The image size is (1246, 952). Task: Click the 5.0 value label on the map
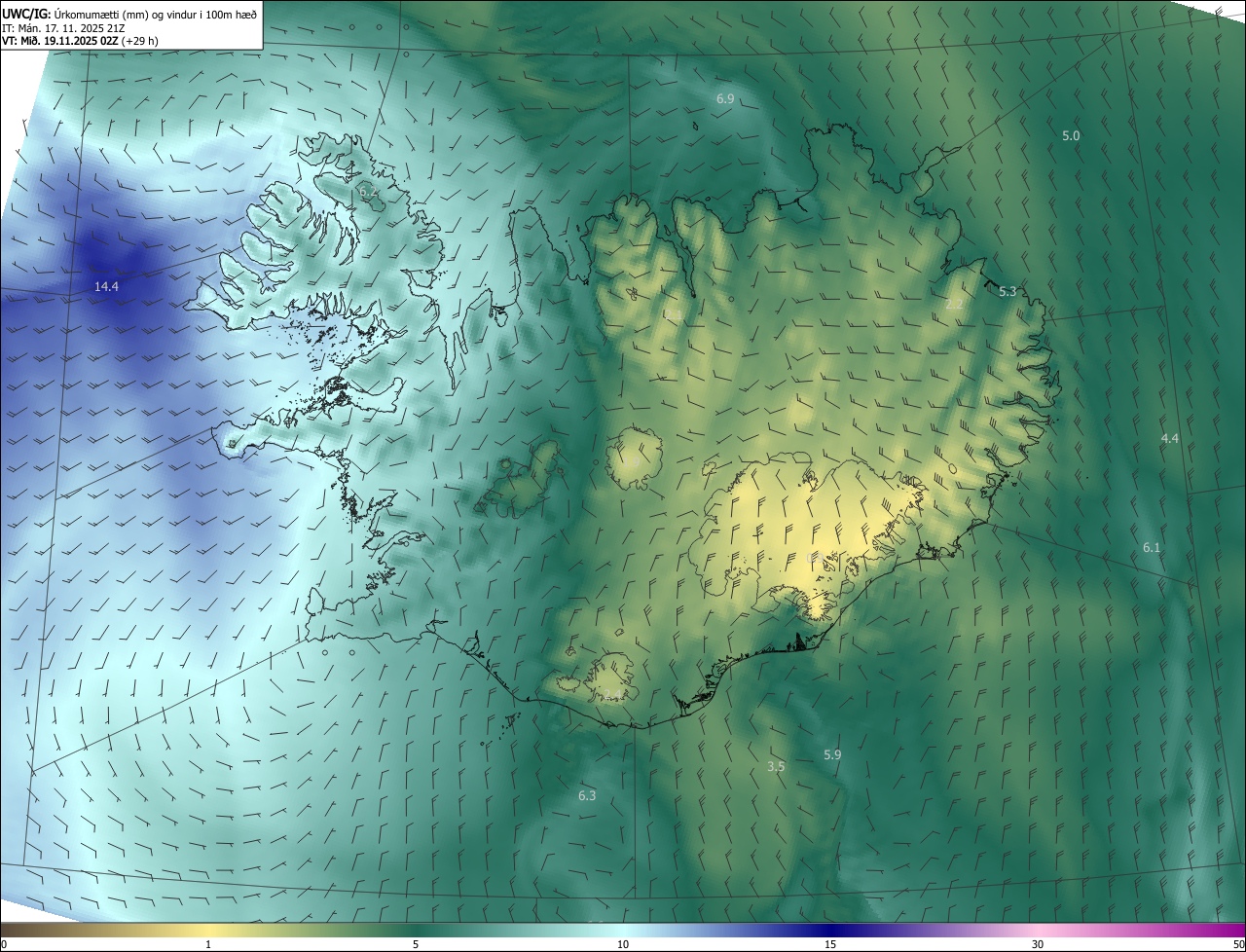[x=1071, y=136]
